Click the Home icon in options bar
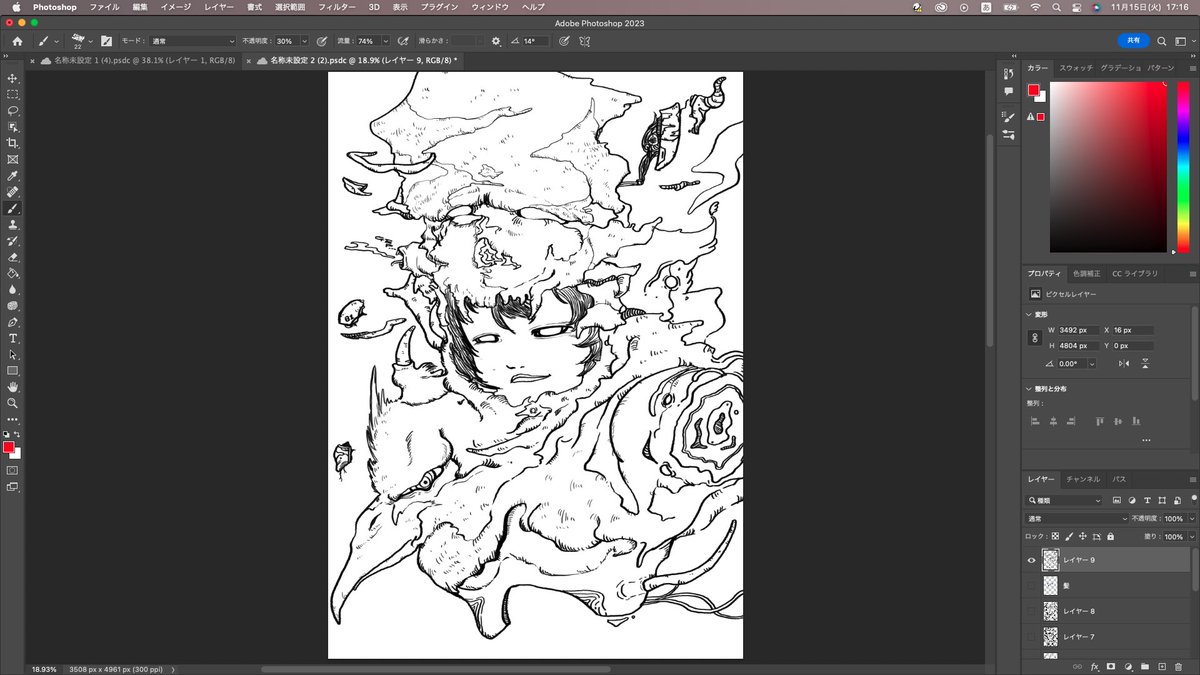 (17, 41)
